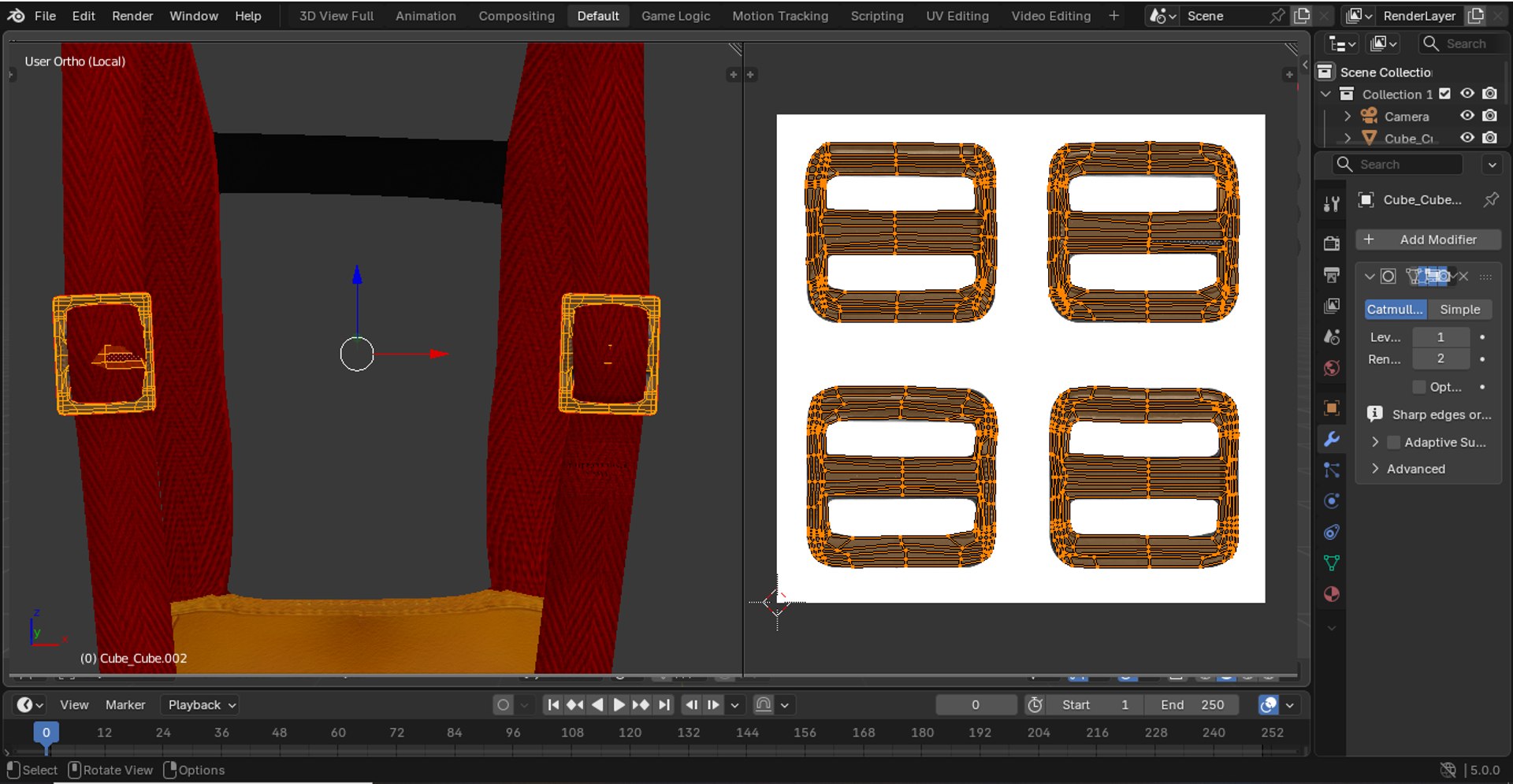The height and width of the screenshot is (784, 1513).
Task: Pin the Cube_Cube properties context
Action: pos(1491,199)
